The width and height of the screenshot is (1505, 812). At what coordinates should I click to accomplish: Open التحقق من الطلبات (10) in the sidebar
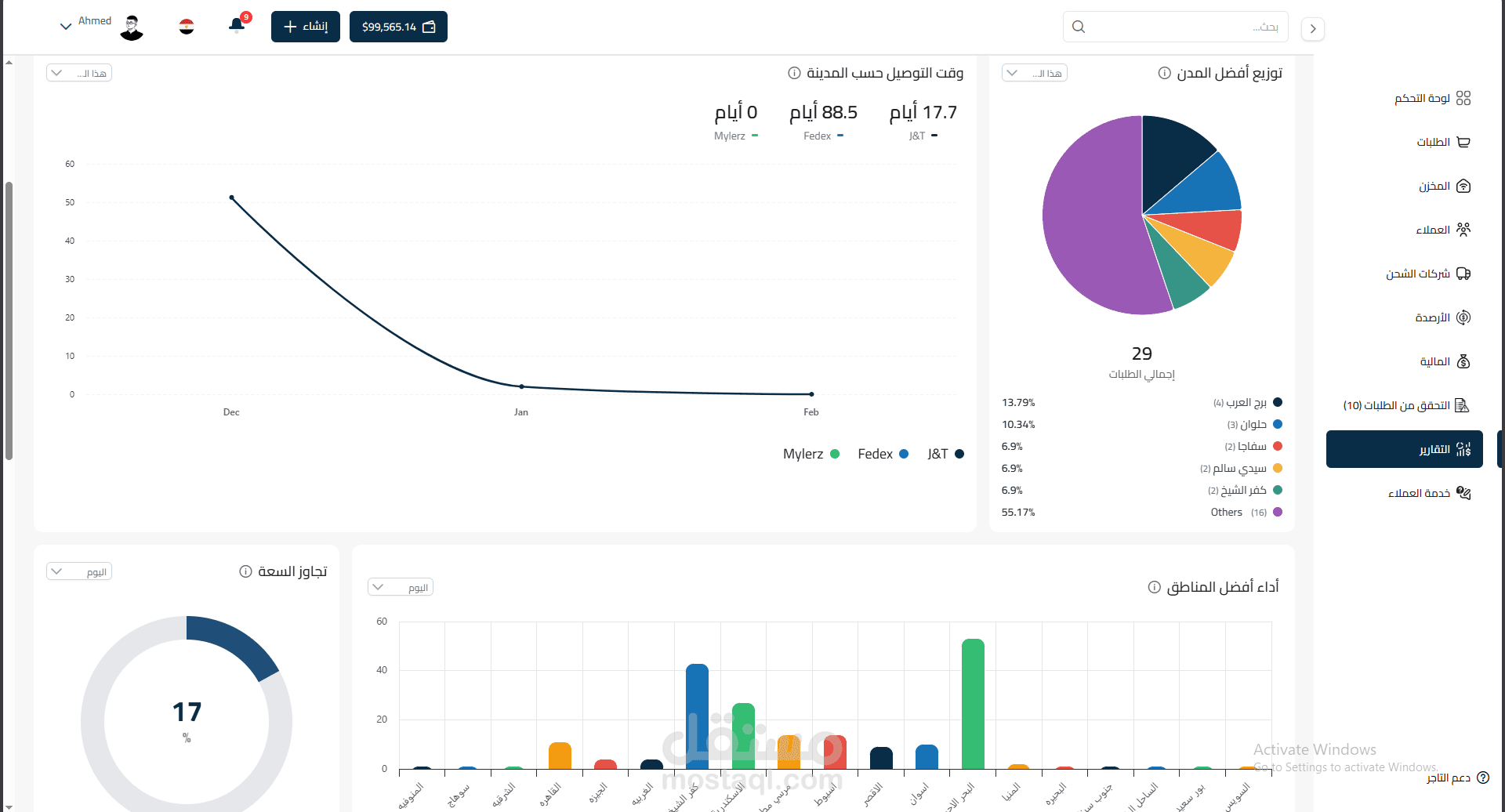[x=1406, y=405]
